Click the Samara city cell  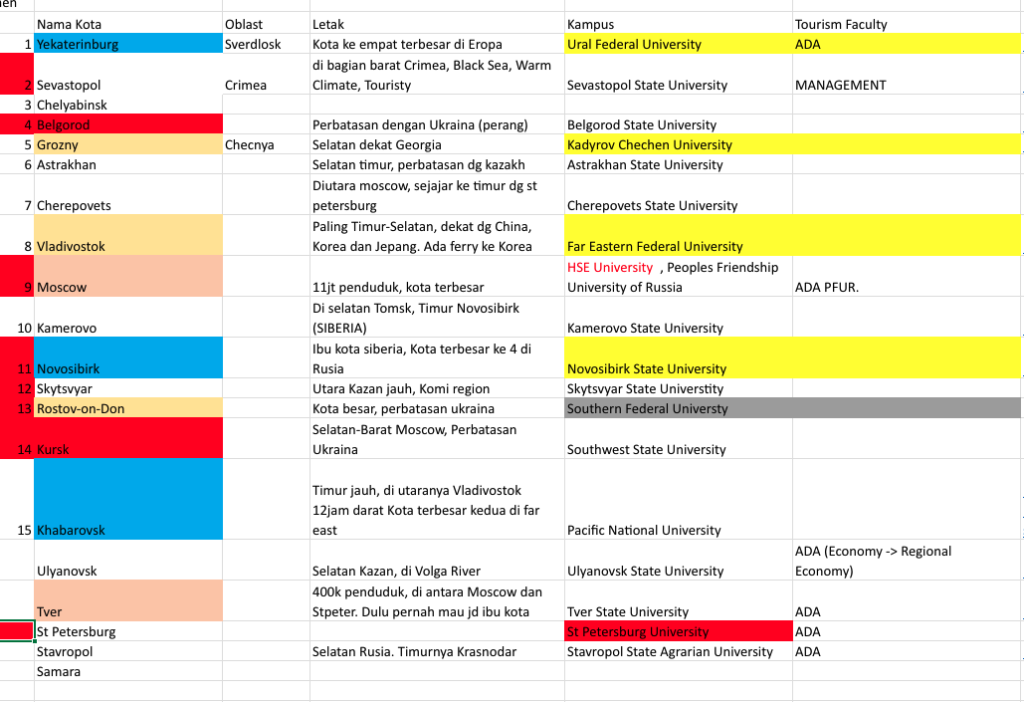[x=127, y=672]
